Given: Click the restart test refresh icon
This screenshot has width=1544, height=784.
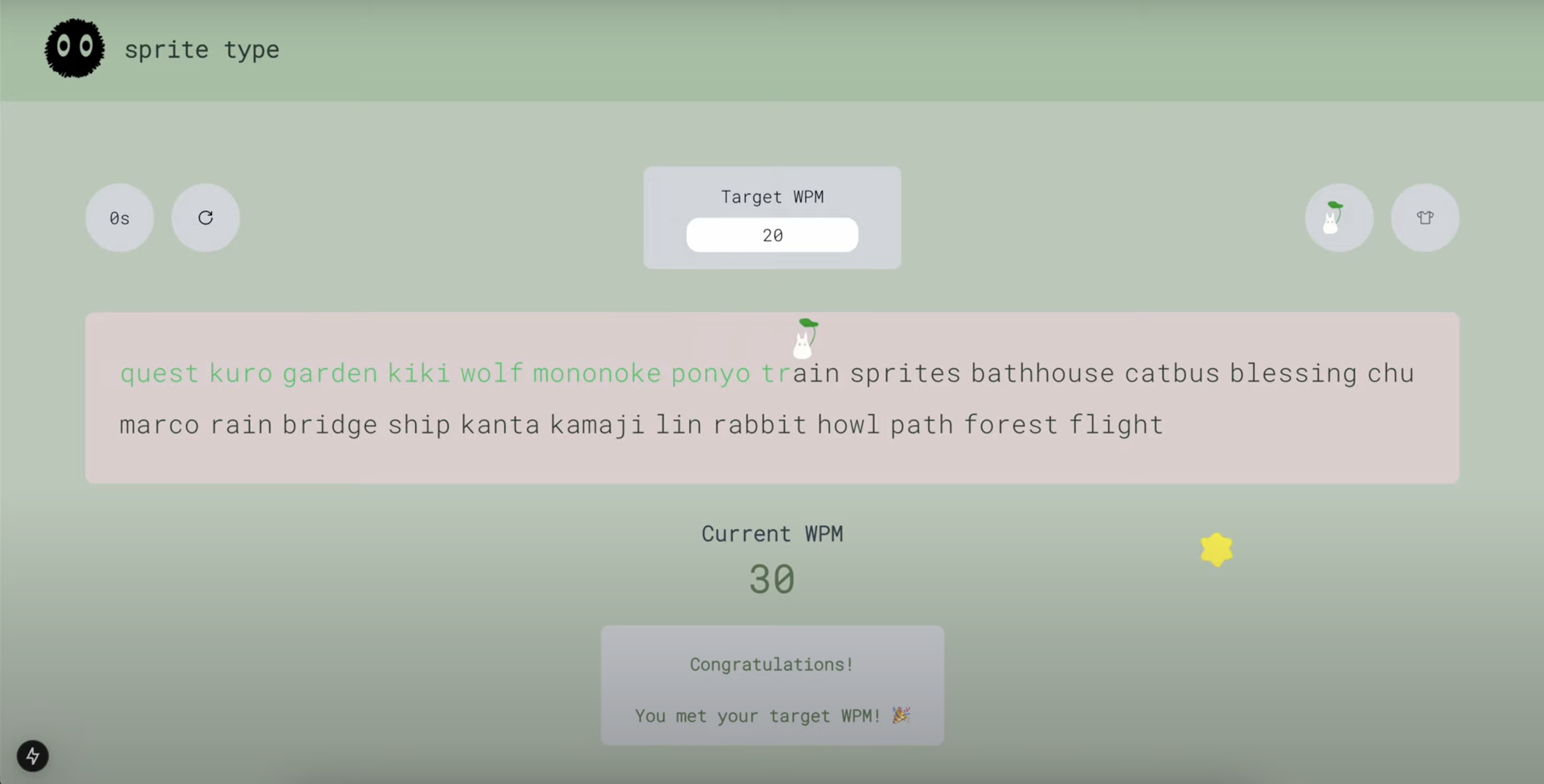Looking at the screenshot, I should pos(206,217).
